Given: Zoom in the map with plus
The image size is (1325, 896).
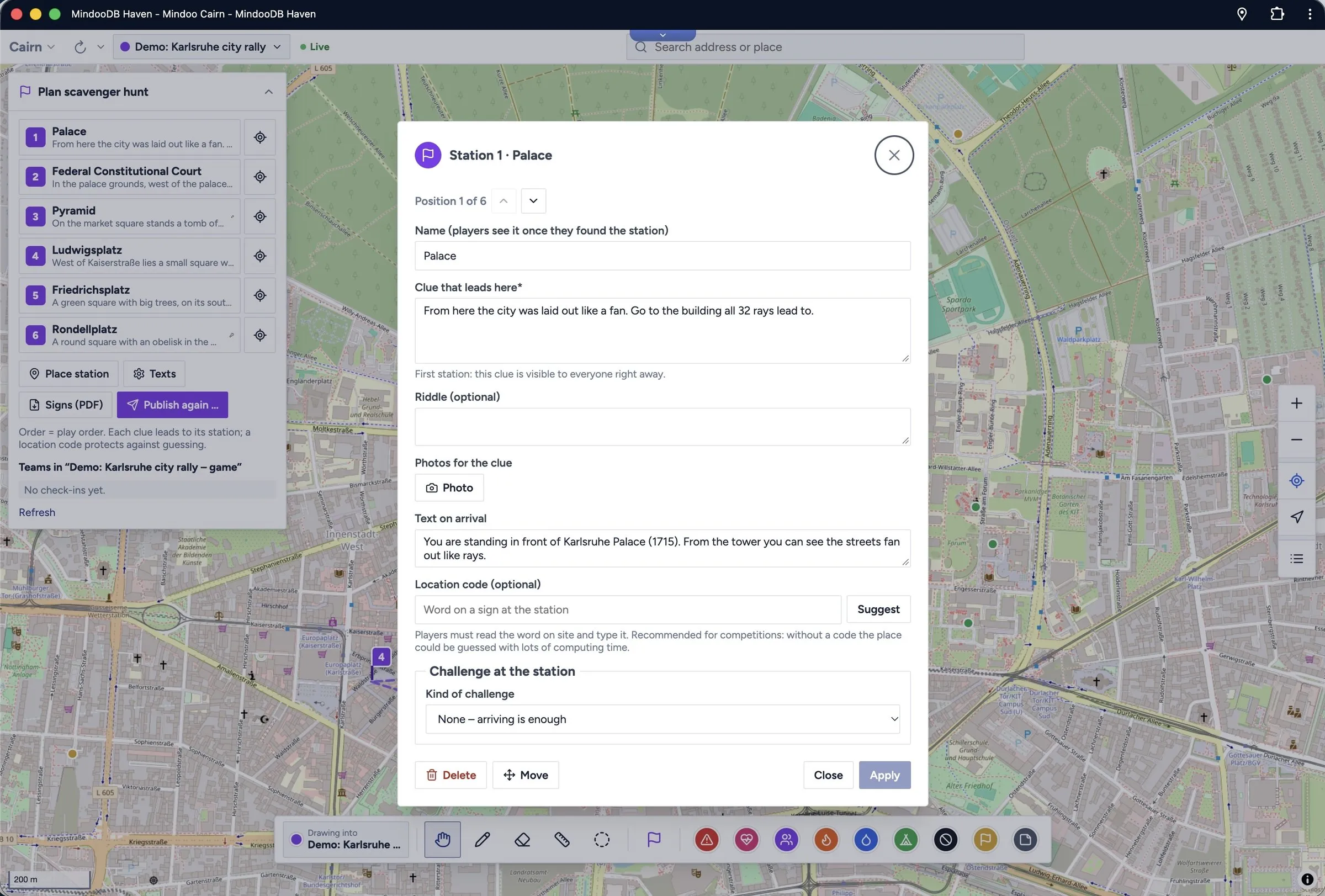Looking at the screenshot, I should [x=1296, y=404].
